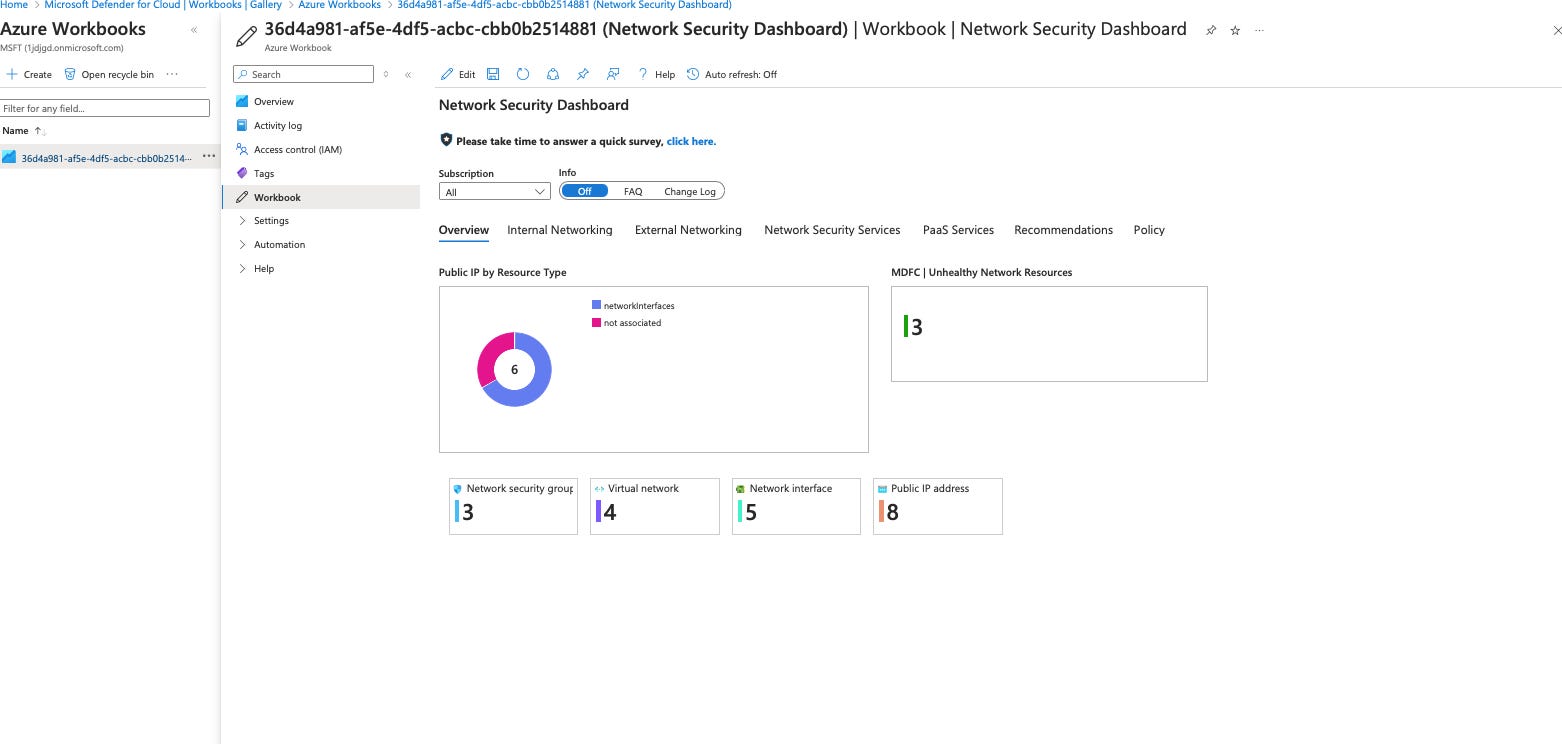The width and height of the screenshot is (1562, 744).
Task: Open the Network interface tile
Action: pyautogui.click(x=796, y=506)
